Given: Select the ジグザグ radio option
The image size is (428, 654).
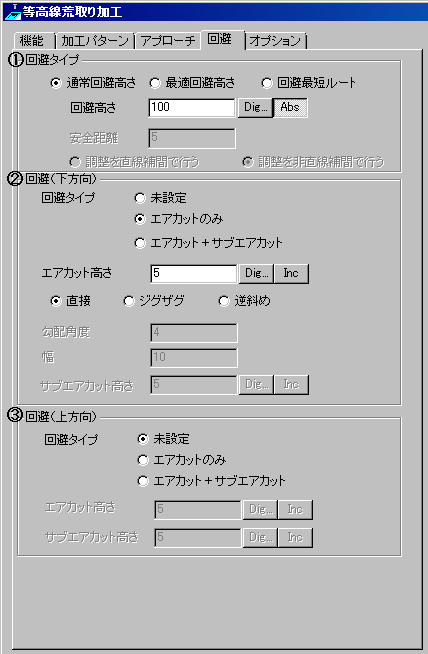Looking at the screenshot, I should (154, 301).
